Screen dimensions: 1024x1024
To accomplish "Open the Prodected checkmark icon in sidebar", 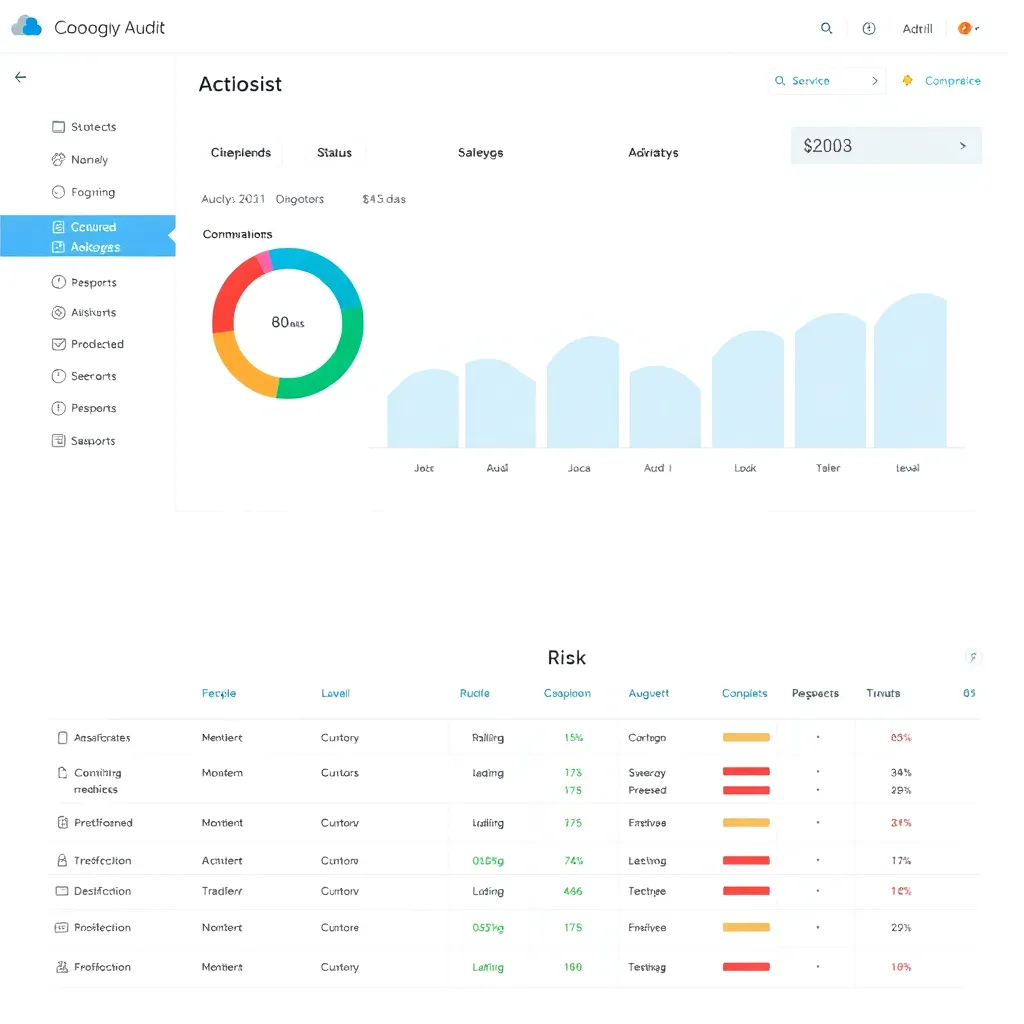I will tap(60, 344).
